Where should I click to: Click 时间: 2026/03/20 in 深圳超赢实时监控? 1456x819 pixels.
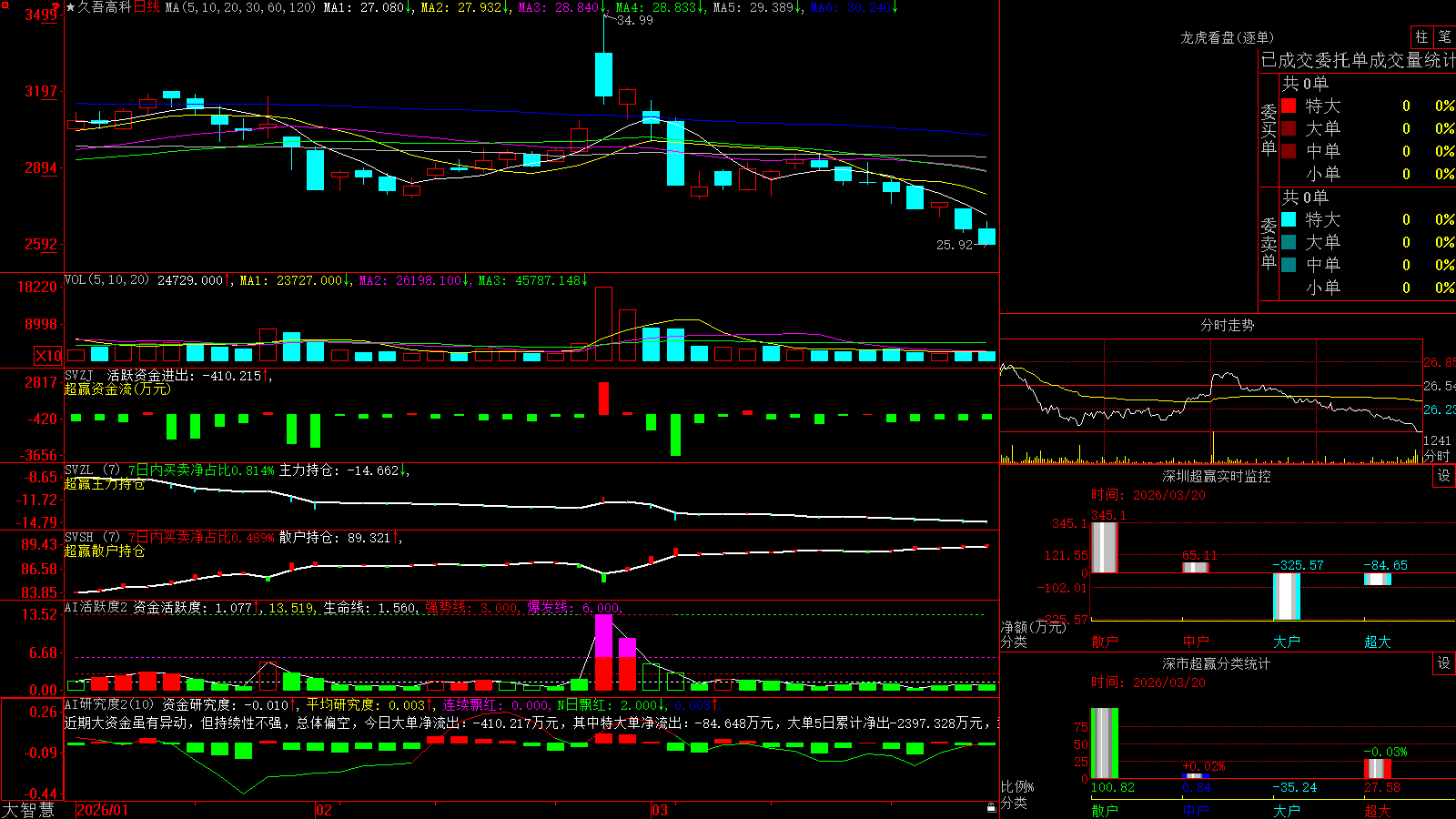1148,495
